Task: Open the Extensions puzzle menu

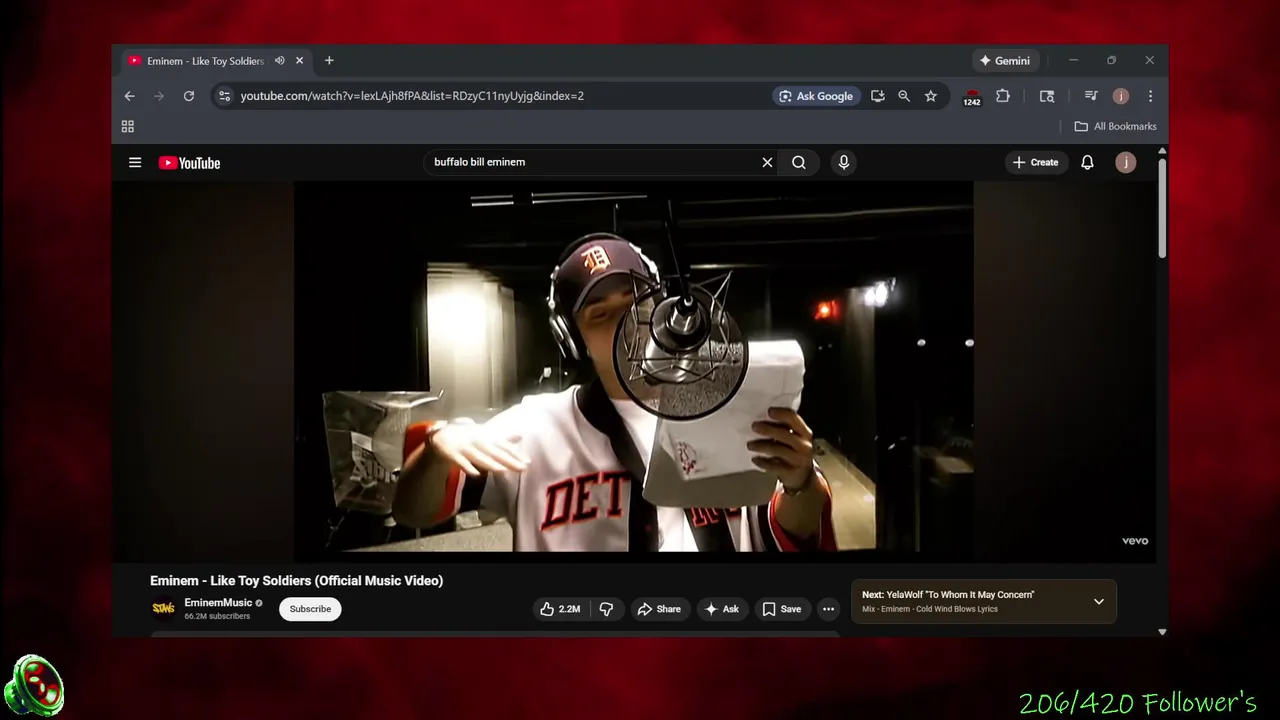Action: [1003, 96]
